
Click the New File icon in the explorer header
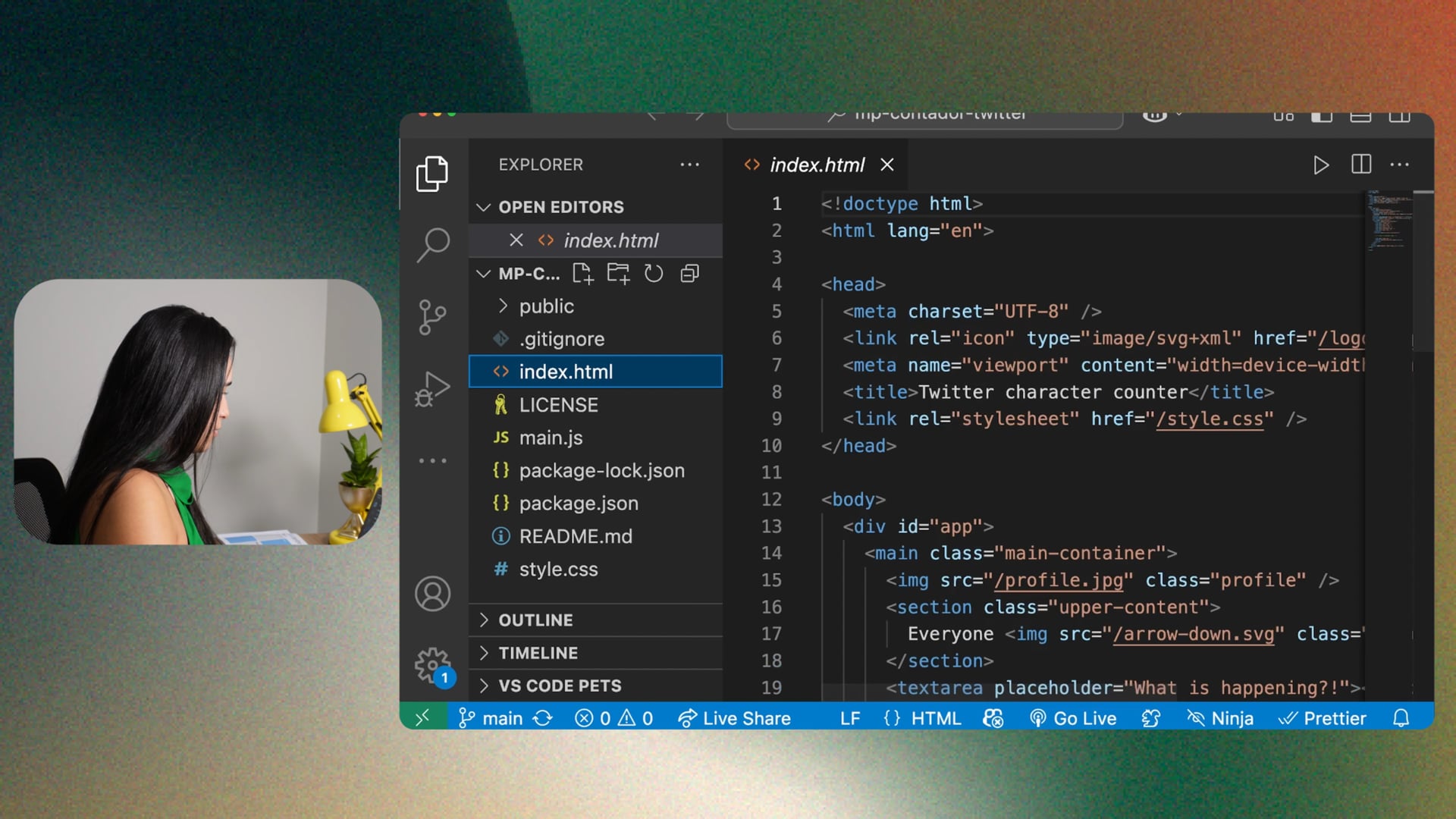(x=582, y=274)
